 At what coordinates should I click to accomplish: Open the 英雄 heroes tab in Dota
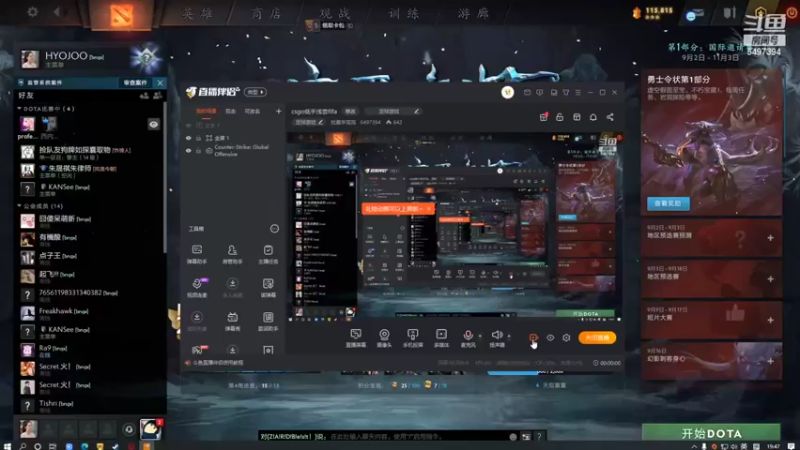pyautogui.click(x=197, y=13)
